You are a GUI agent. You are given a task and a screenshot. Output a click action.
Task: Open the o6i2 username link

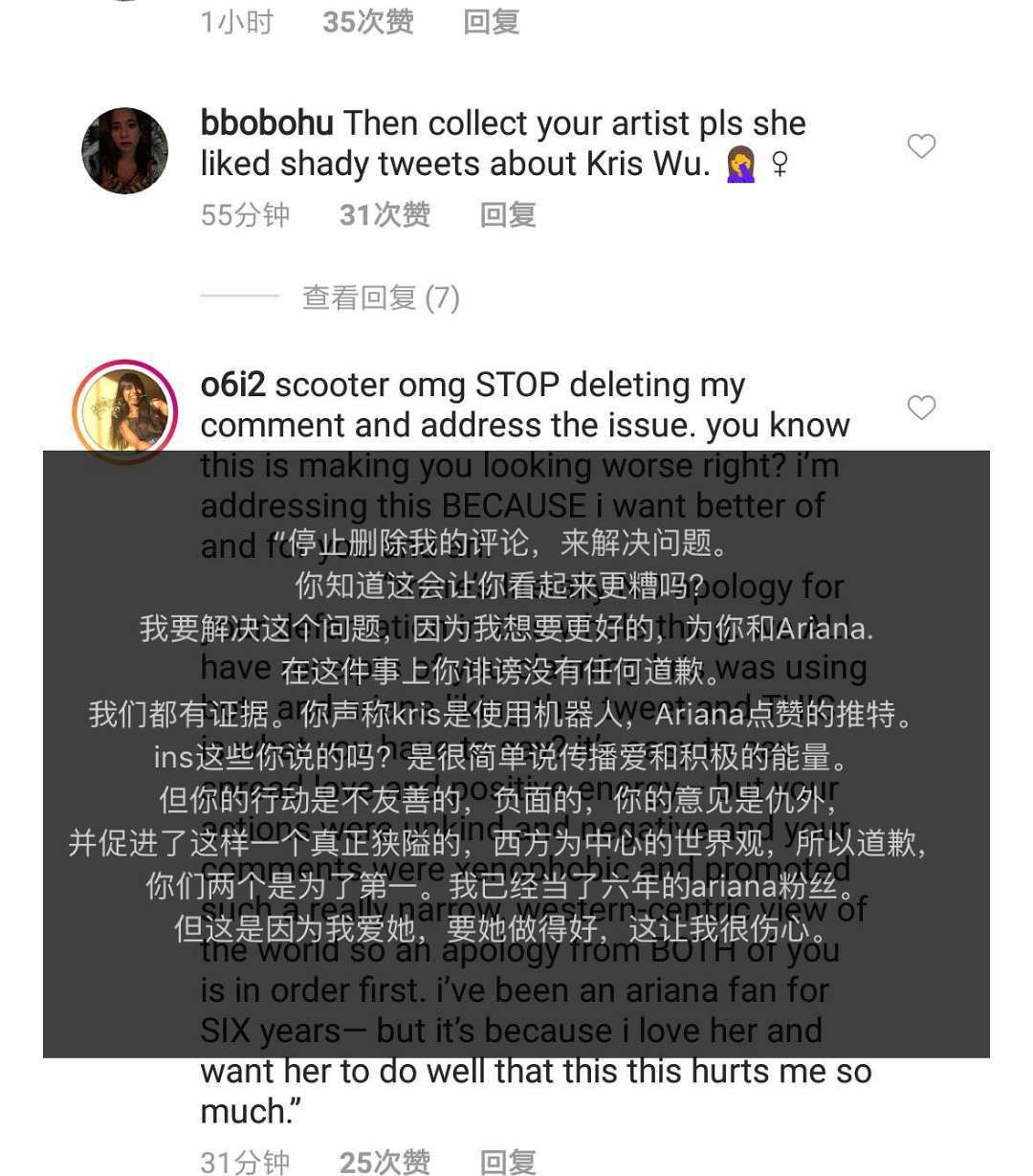232,385
